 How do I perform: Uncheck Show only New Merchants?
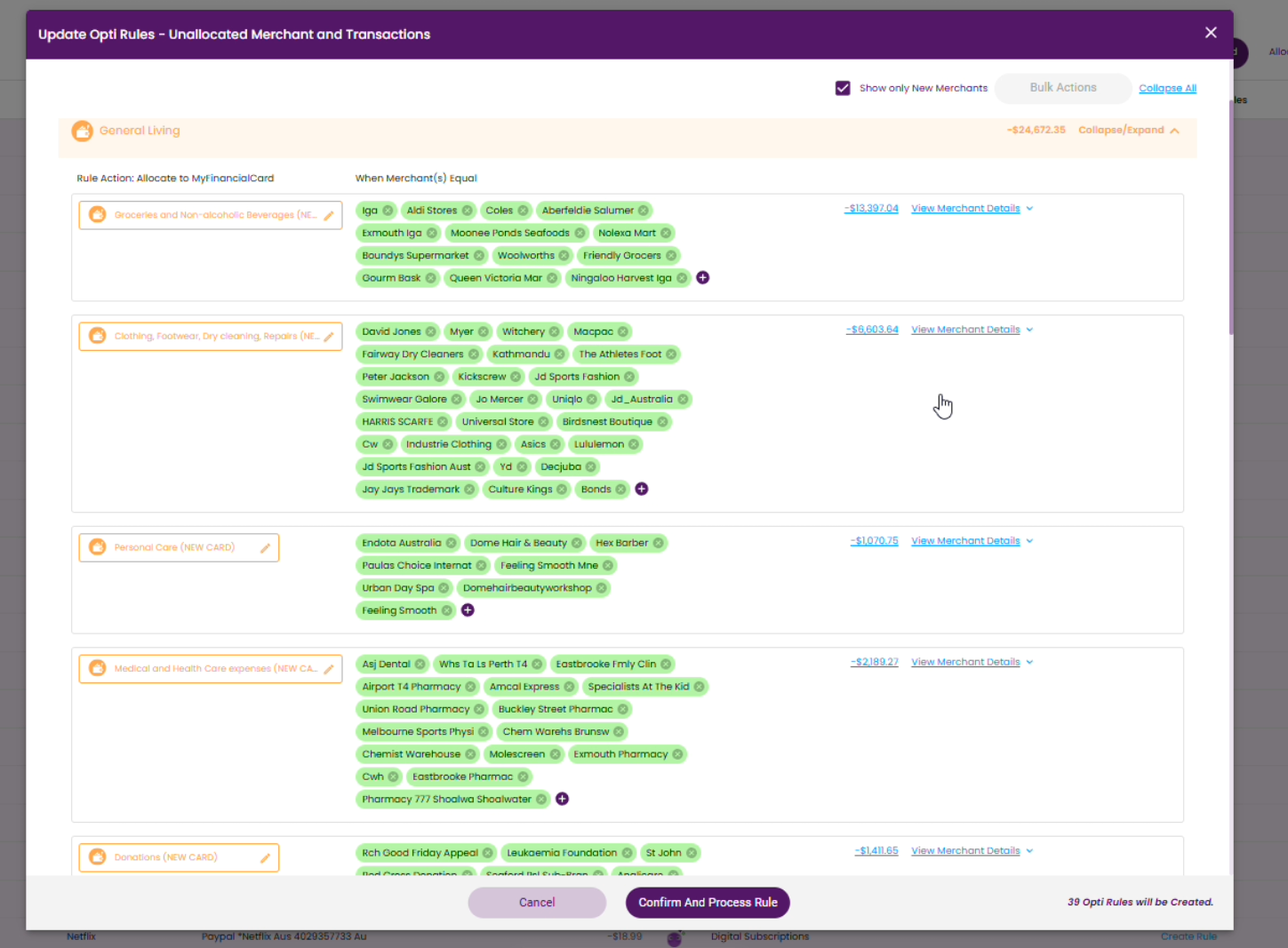point(843,88)
